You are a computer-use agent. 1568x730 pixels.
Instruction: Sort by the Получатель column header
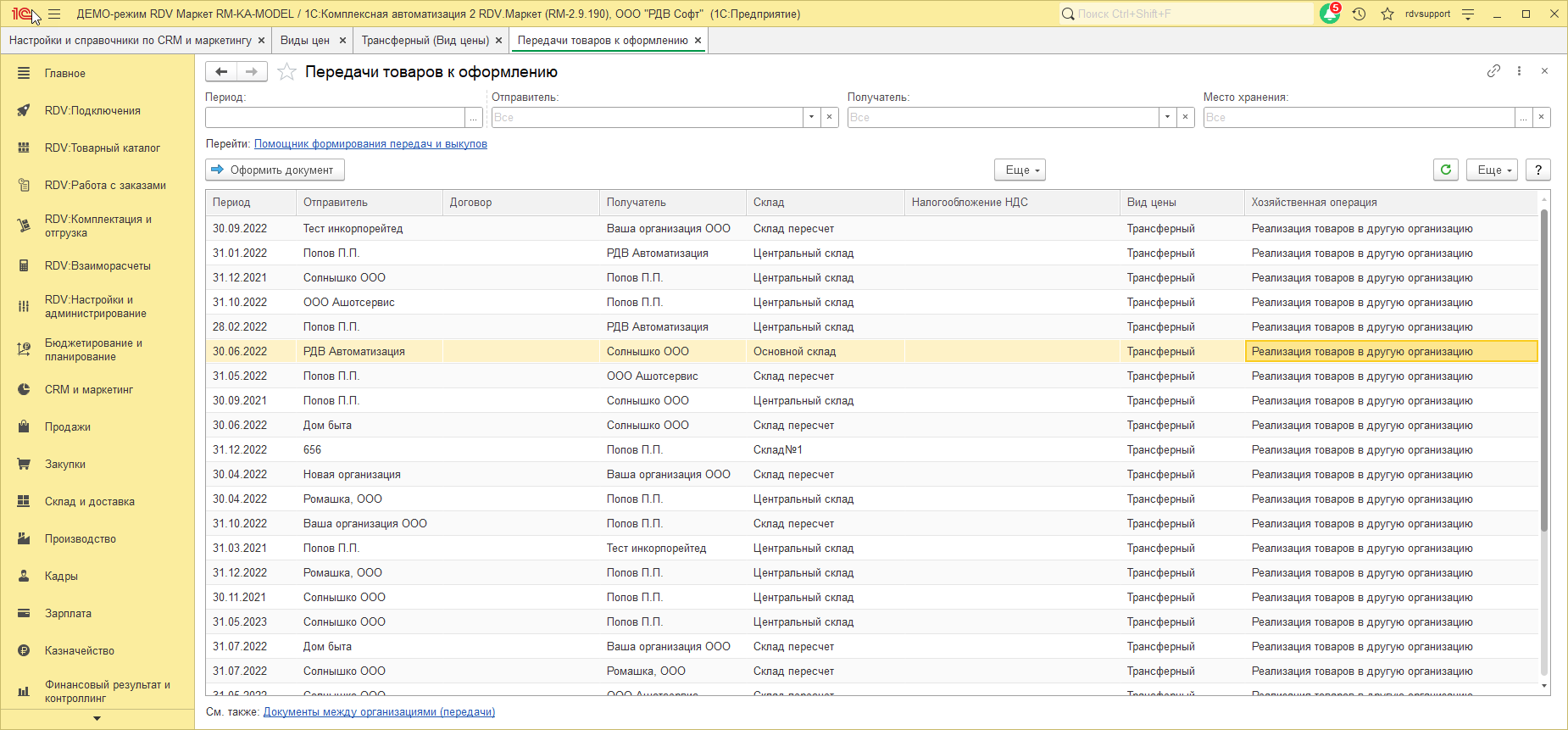(x=637, y=203)
